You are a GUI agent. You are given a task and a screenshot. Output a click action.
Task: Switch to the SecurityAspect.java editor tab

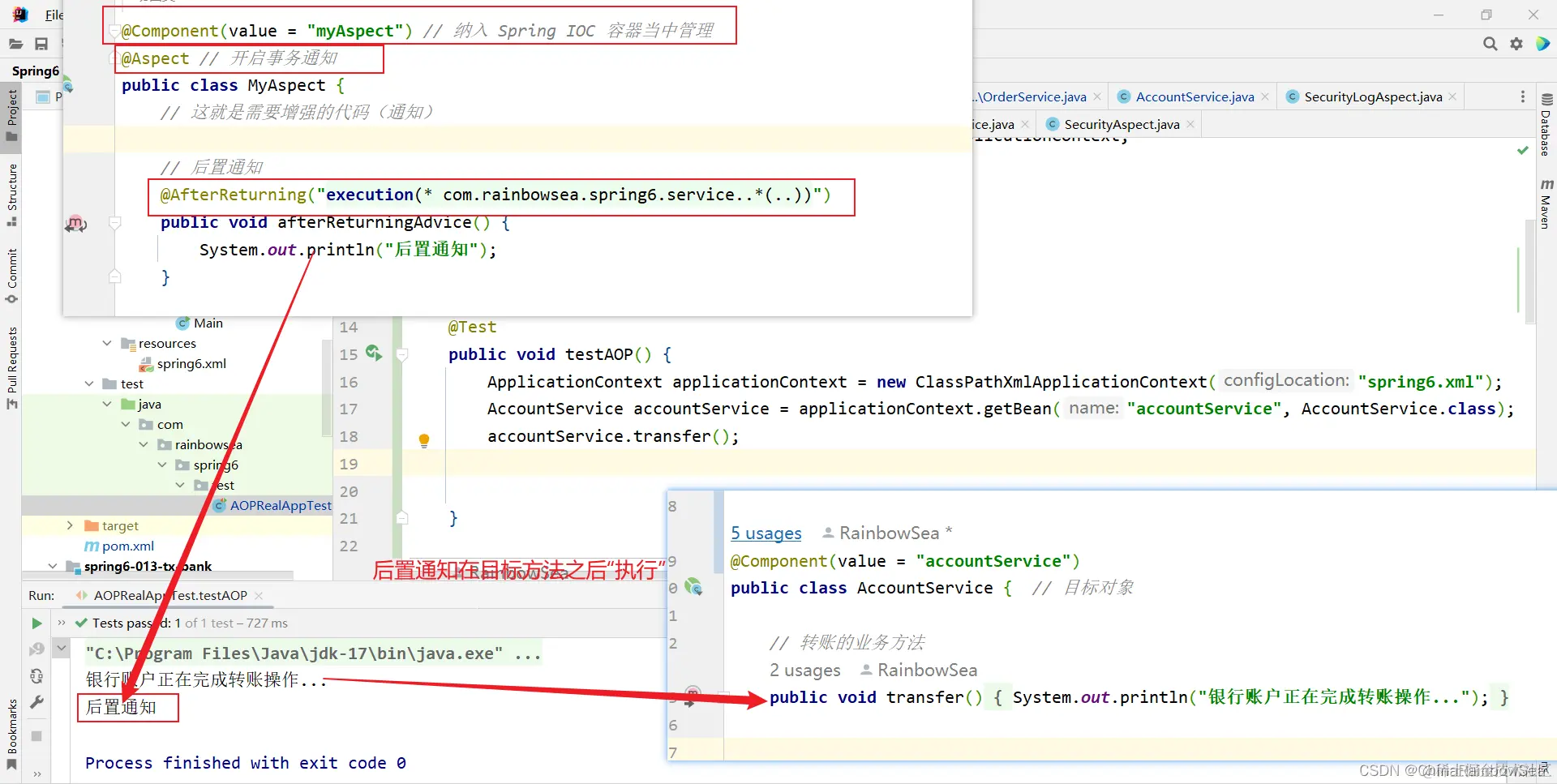pos(1122,124)
